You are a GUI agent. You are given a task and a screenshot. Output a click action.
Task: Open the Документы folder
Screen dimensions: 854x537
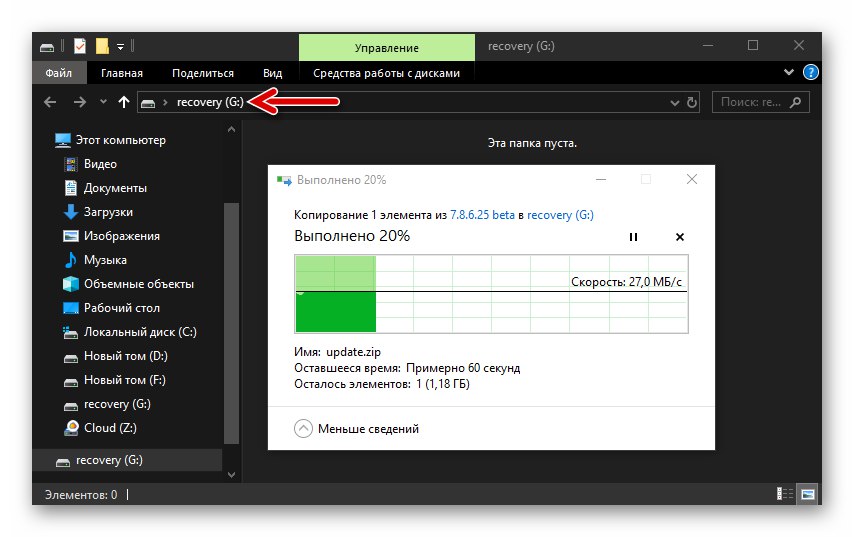click(115, 188)
